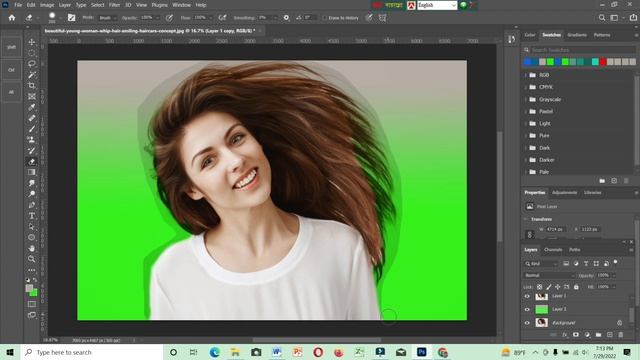Select the Pen tool
The width and height of the screenshot is (640, 360).
[32, 204]
